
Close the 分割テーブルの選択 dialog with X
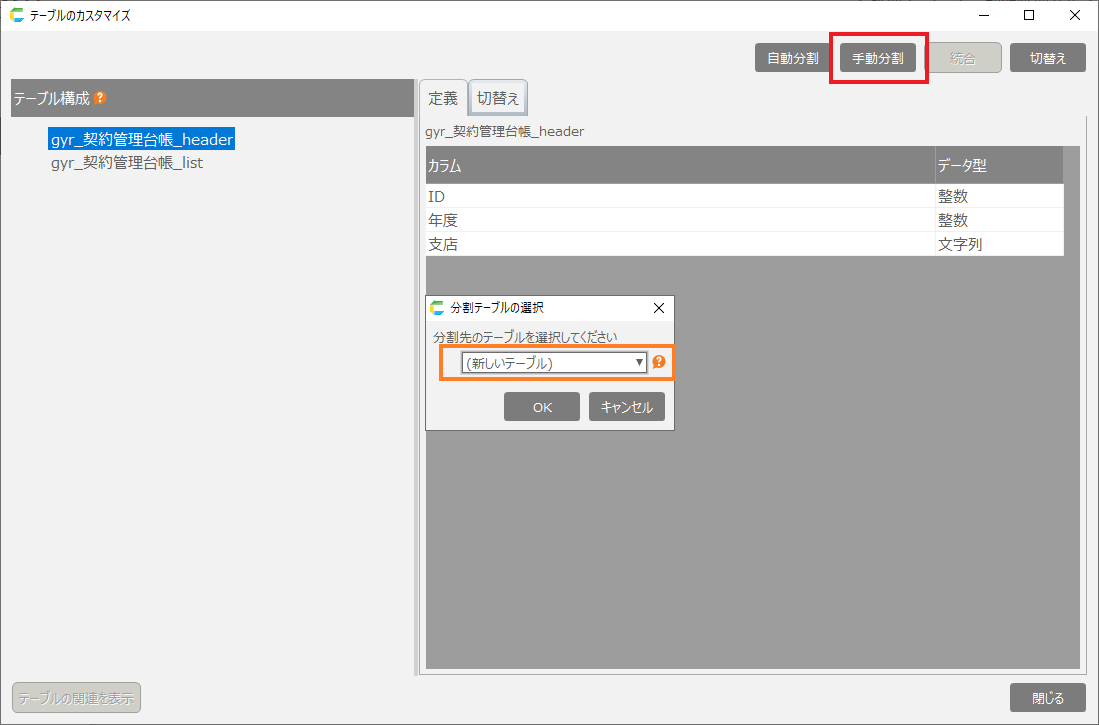click(658, 308)
